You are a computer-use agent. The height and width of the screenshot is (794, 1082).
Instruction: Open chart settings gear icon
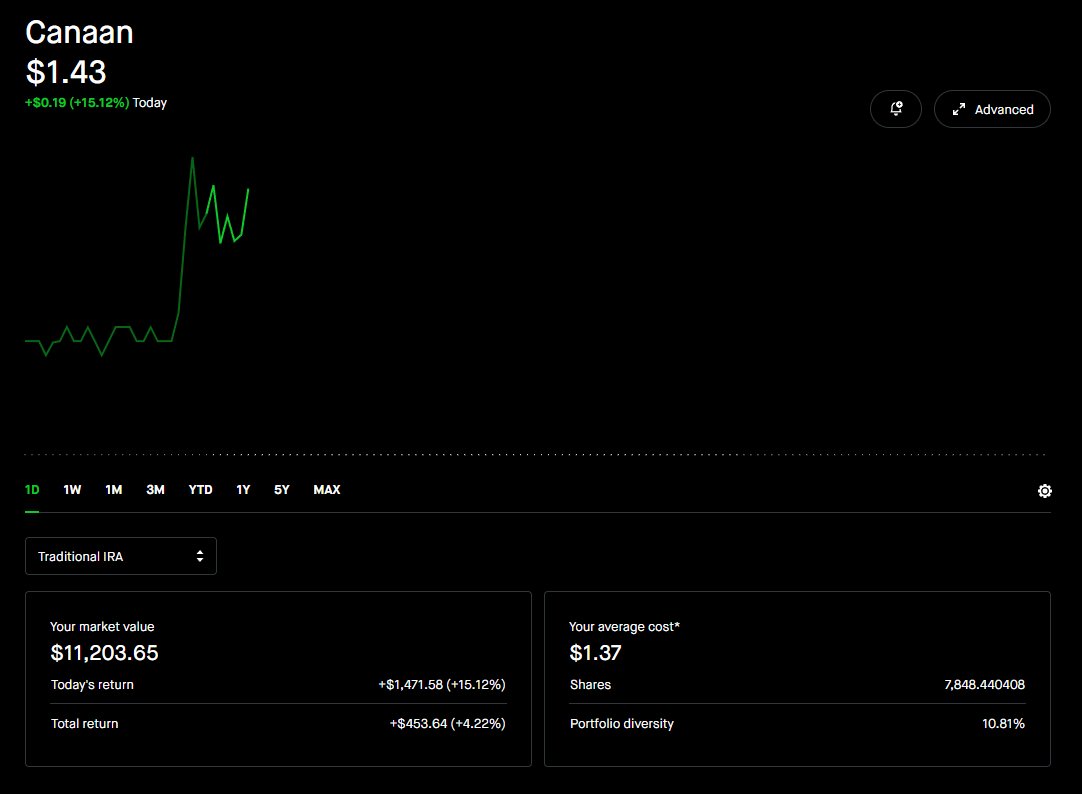(x=1045, y=490)
